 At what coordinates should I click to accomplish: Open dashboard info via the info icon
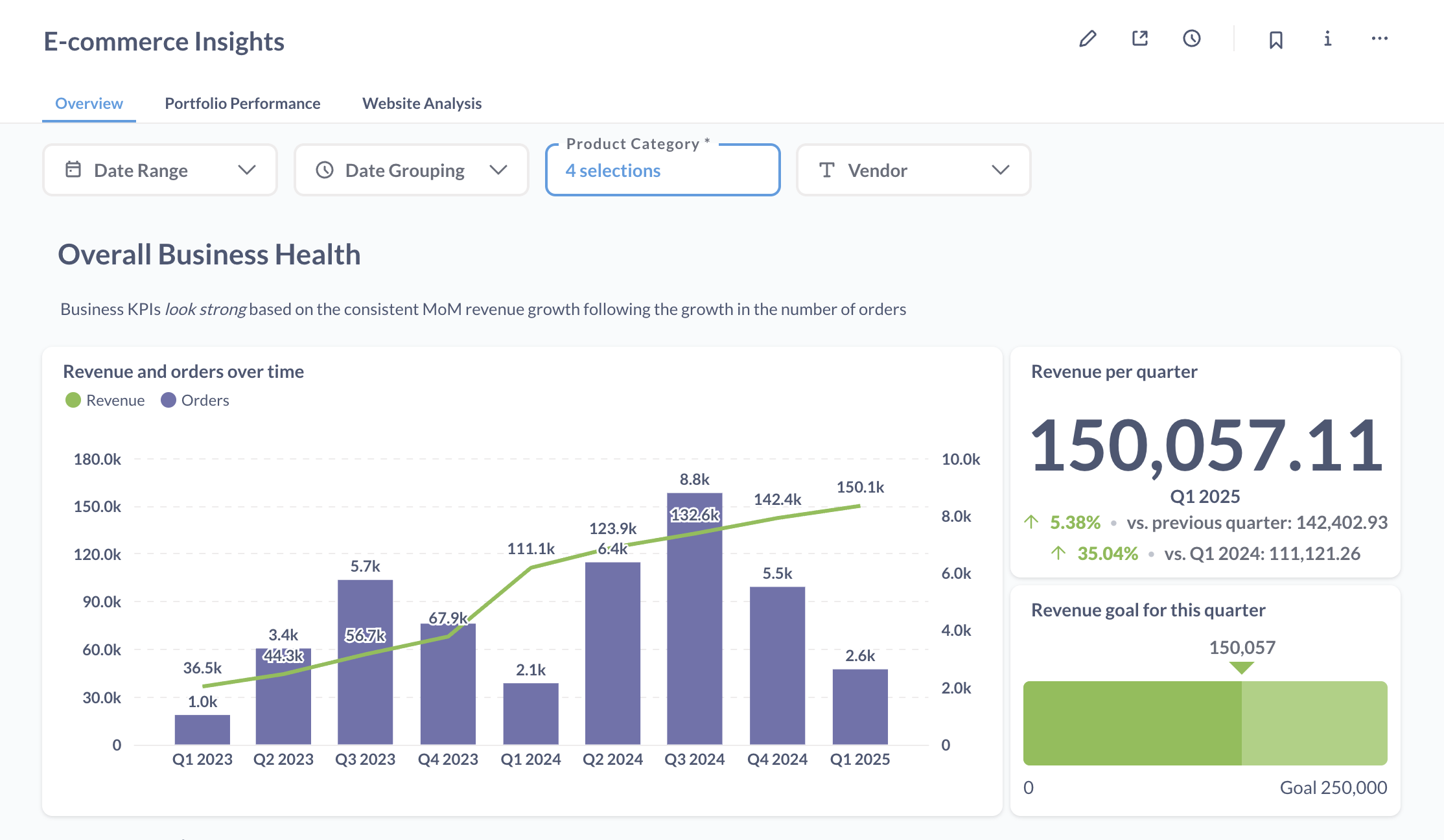coord(1327,39)
